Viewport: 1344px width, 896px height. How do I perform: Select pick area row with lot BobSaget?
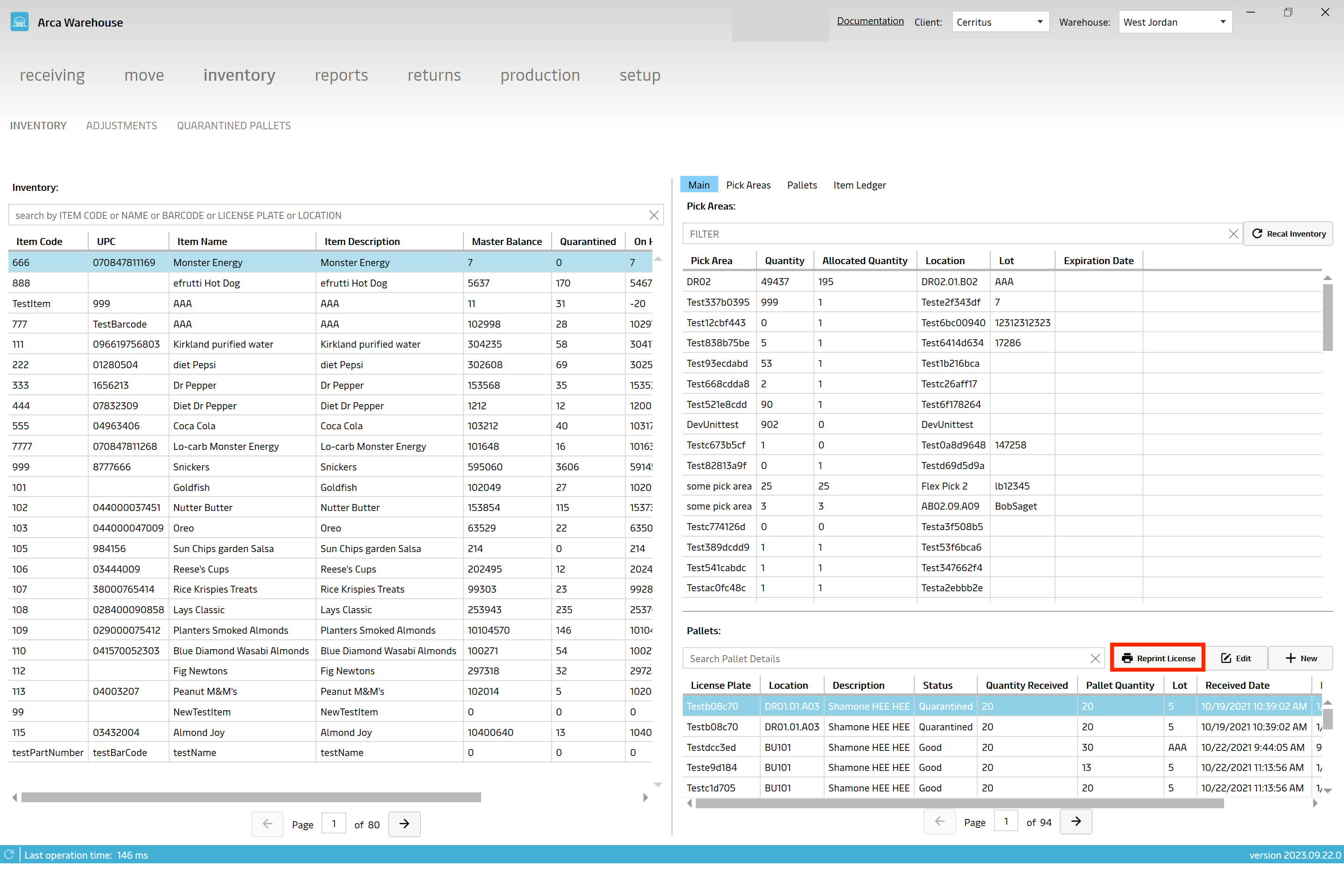[1002, 506]
